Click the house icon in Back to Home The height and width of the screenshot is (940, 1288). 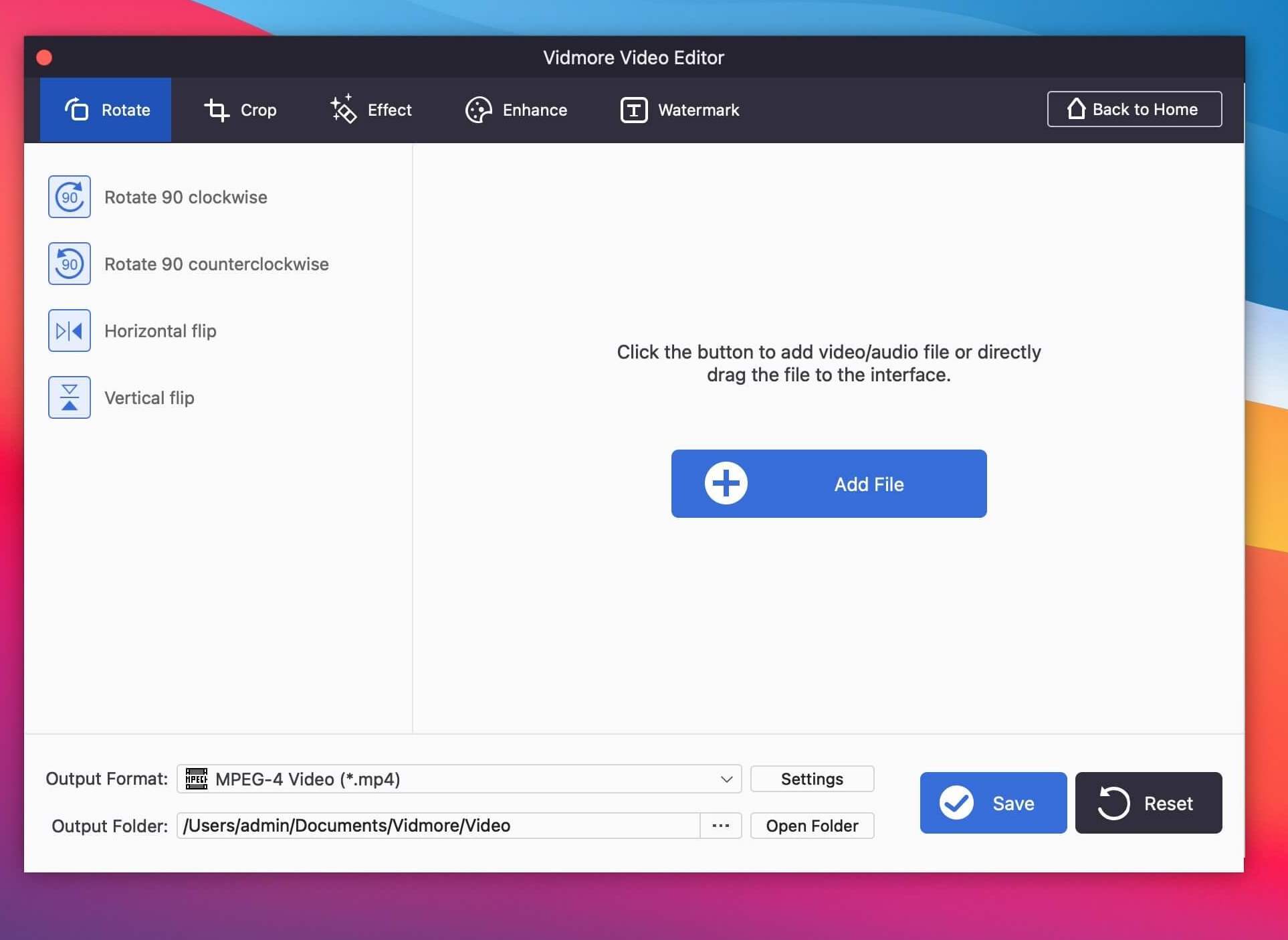pyautogui.click(x=1076, y=108)
